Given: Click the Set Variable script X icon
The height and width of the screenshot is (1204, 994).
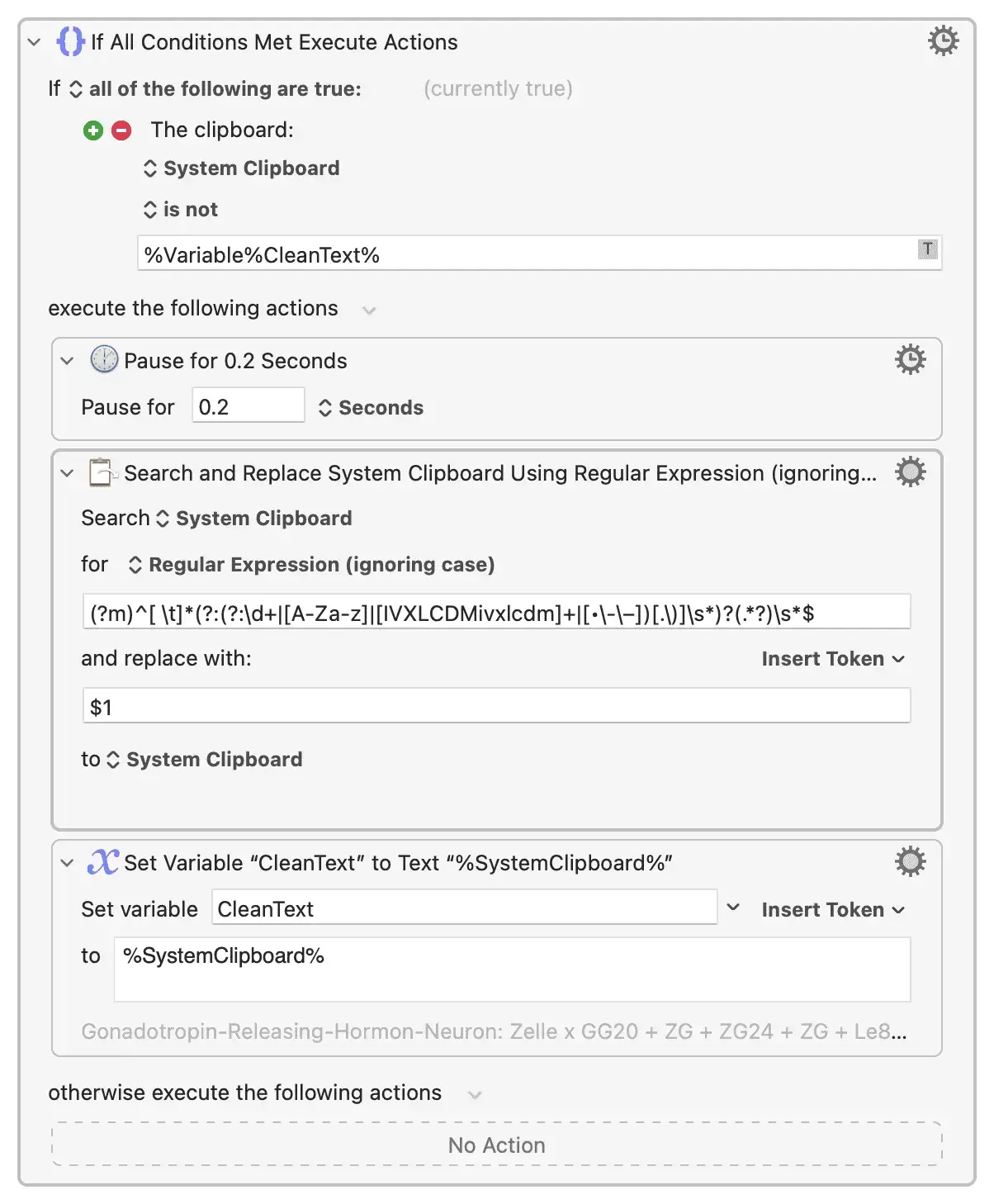Looking at the screenshot, I should tap(103, 862).
